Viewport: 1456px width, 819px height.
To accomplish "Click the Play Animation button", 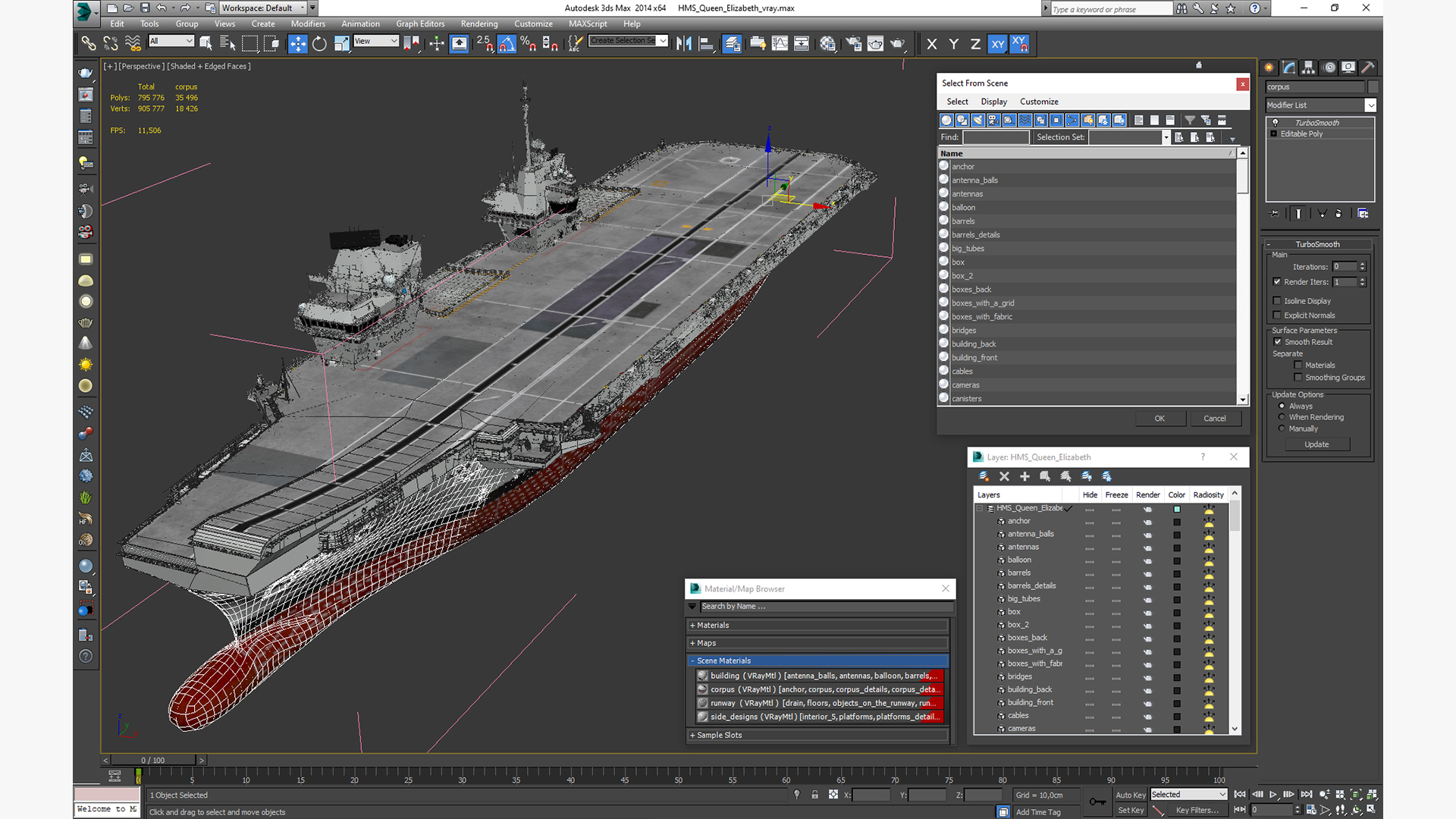I will [1273, 794].
